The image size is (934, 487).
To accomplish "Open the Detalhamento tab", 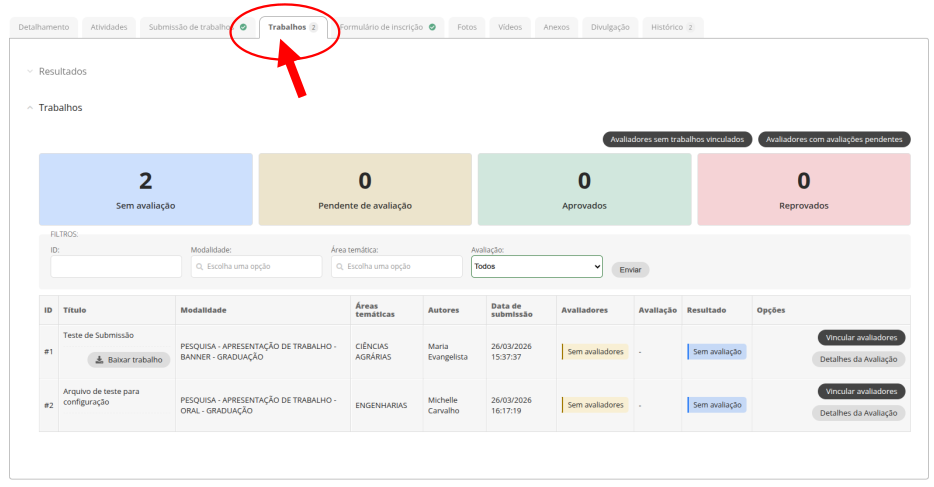I will (43, 27).
